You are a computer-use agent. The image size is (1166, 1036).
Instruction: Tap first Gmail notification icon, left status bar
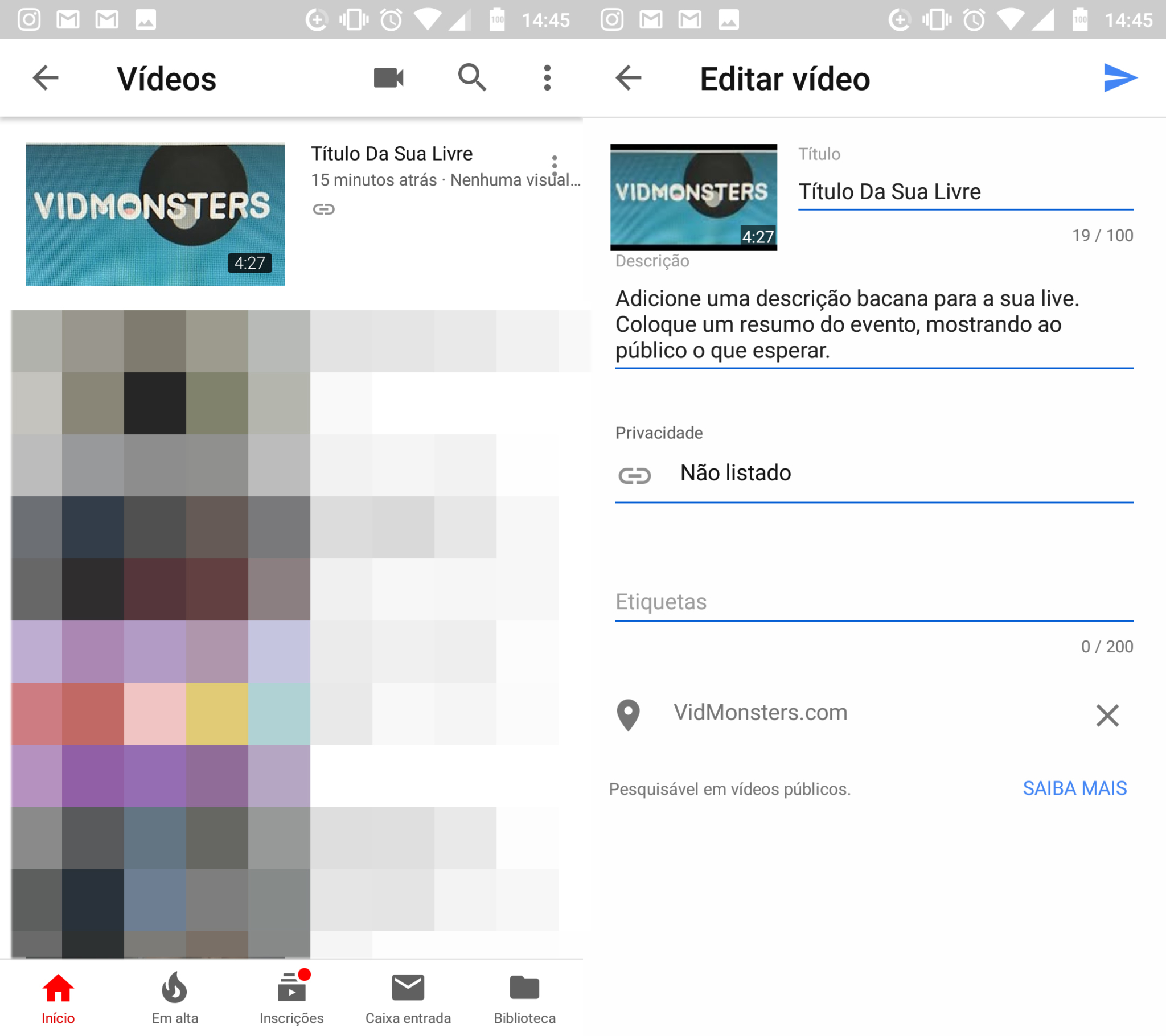click(x=68, y=20)
